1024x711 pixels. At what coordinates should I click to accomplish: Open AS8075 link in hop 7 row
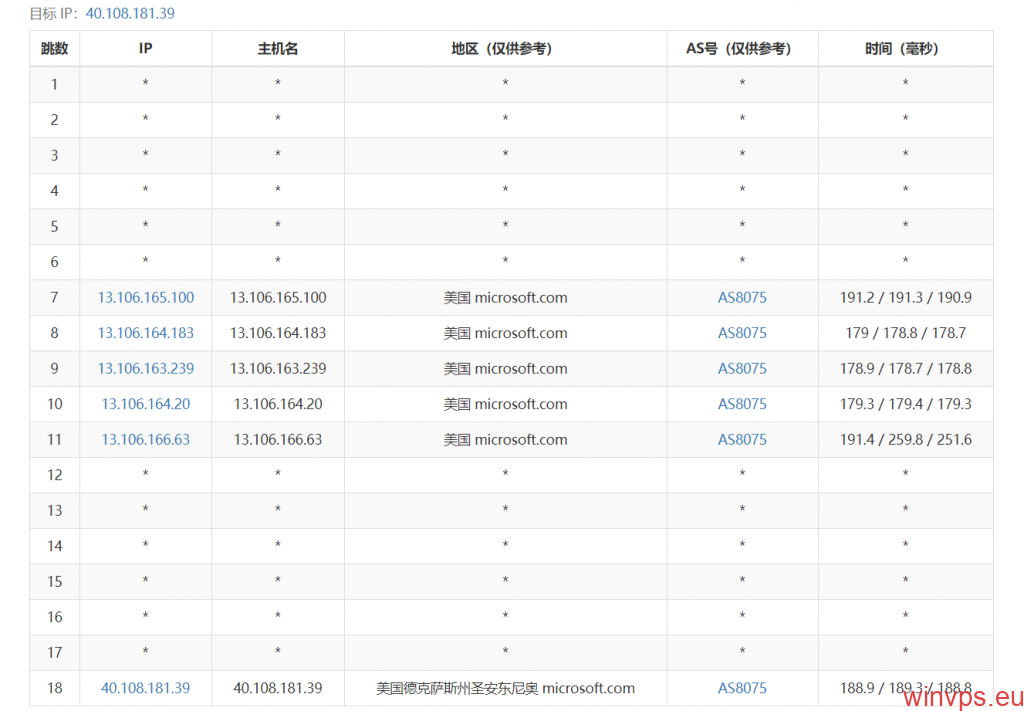pos(742,298)
